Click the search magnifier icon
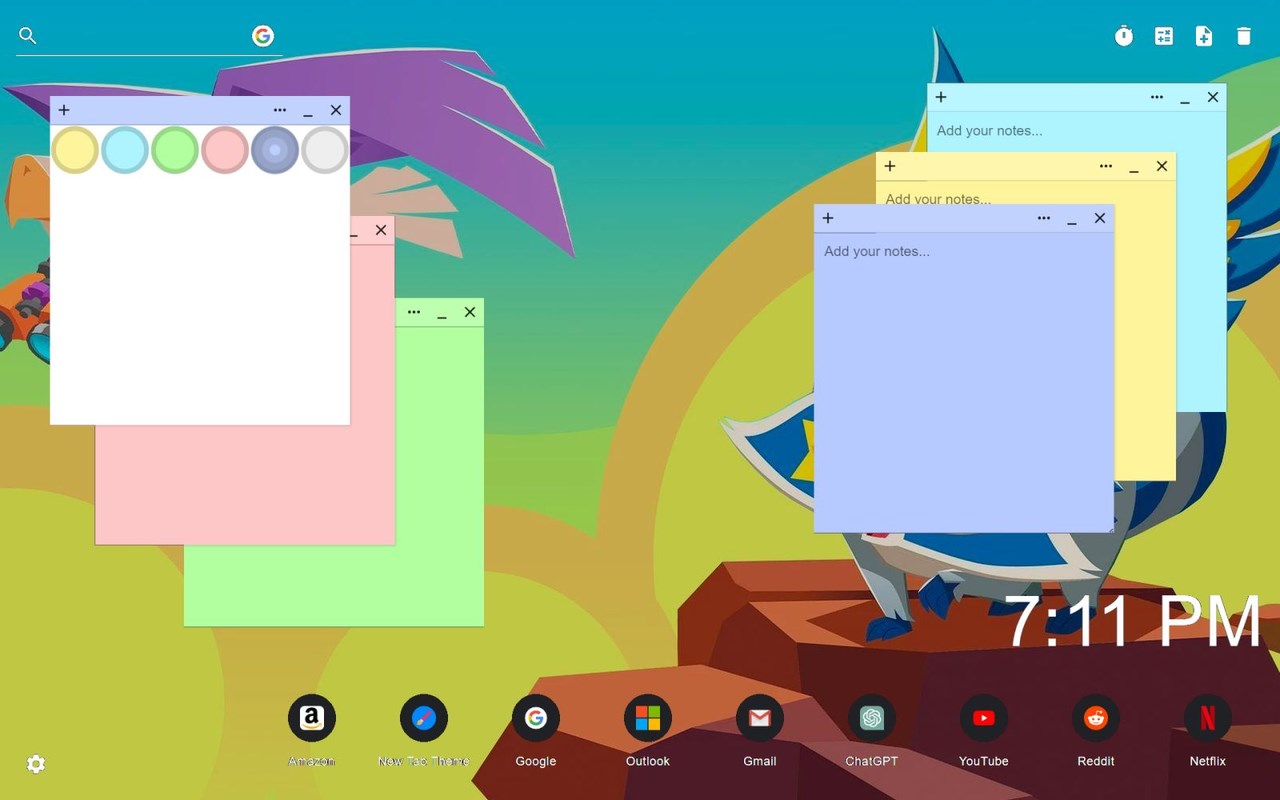The image size is (1280, 800). click(28, 36)
